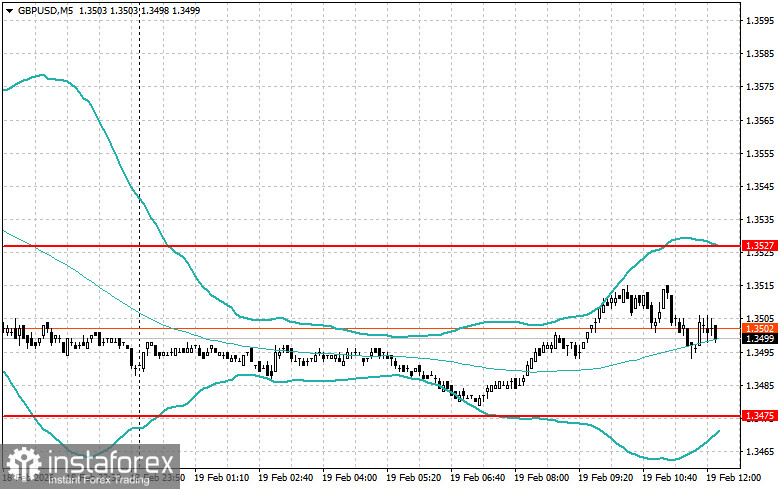Click the 19 Feb 02:40 time label
This screenshot has height=489, width=781.
tap(285, 478)
